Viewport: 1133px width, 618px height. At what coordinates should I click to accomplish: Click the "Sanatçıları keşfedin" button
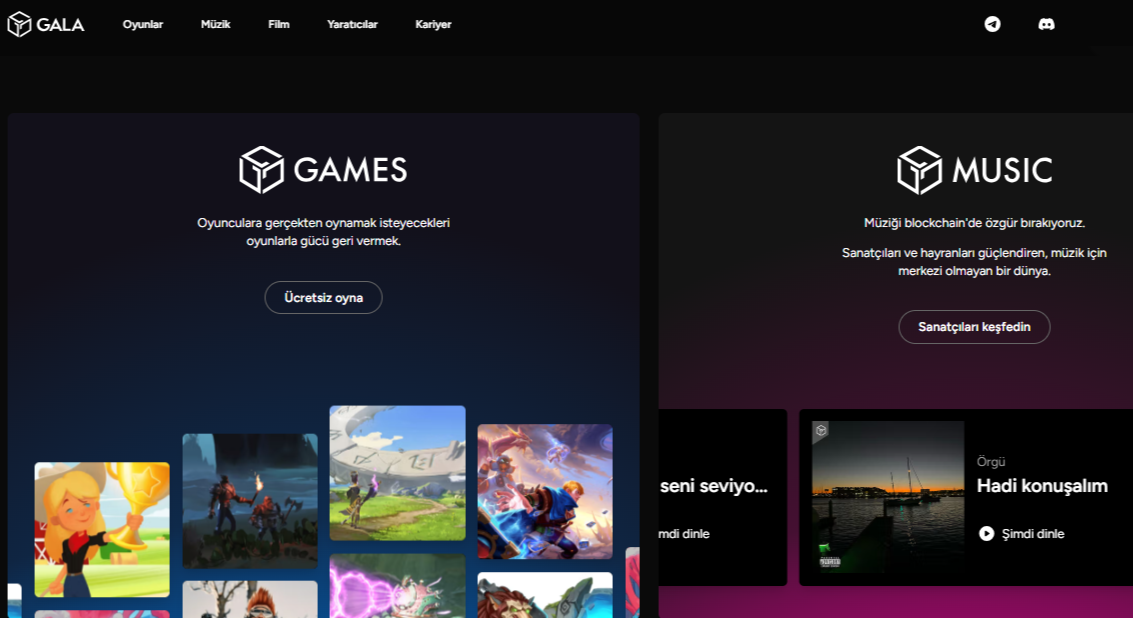click(x=974, y=327)
